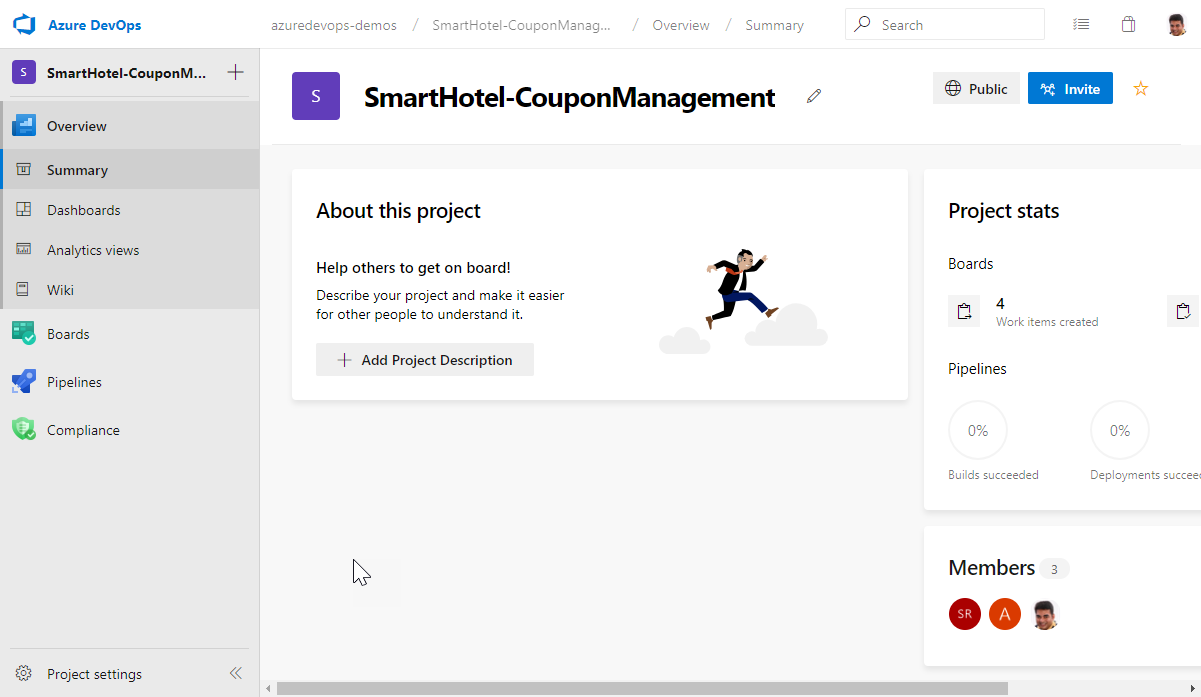
Task: Click the Project settings gear icon
Action: click(x=24, y=674)
